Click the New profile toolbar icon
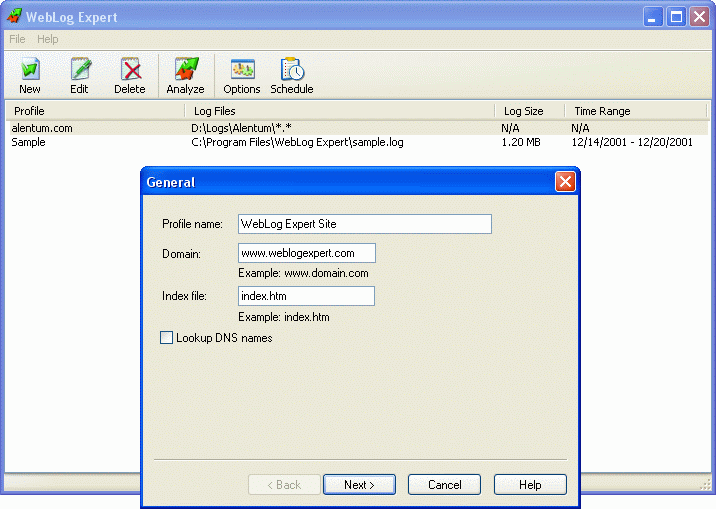Screen dimensions: 716x509 [30, 75]
